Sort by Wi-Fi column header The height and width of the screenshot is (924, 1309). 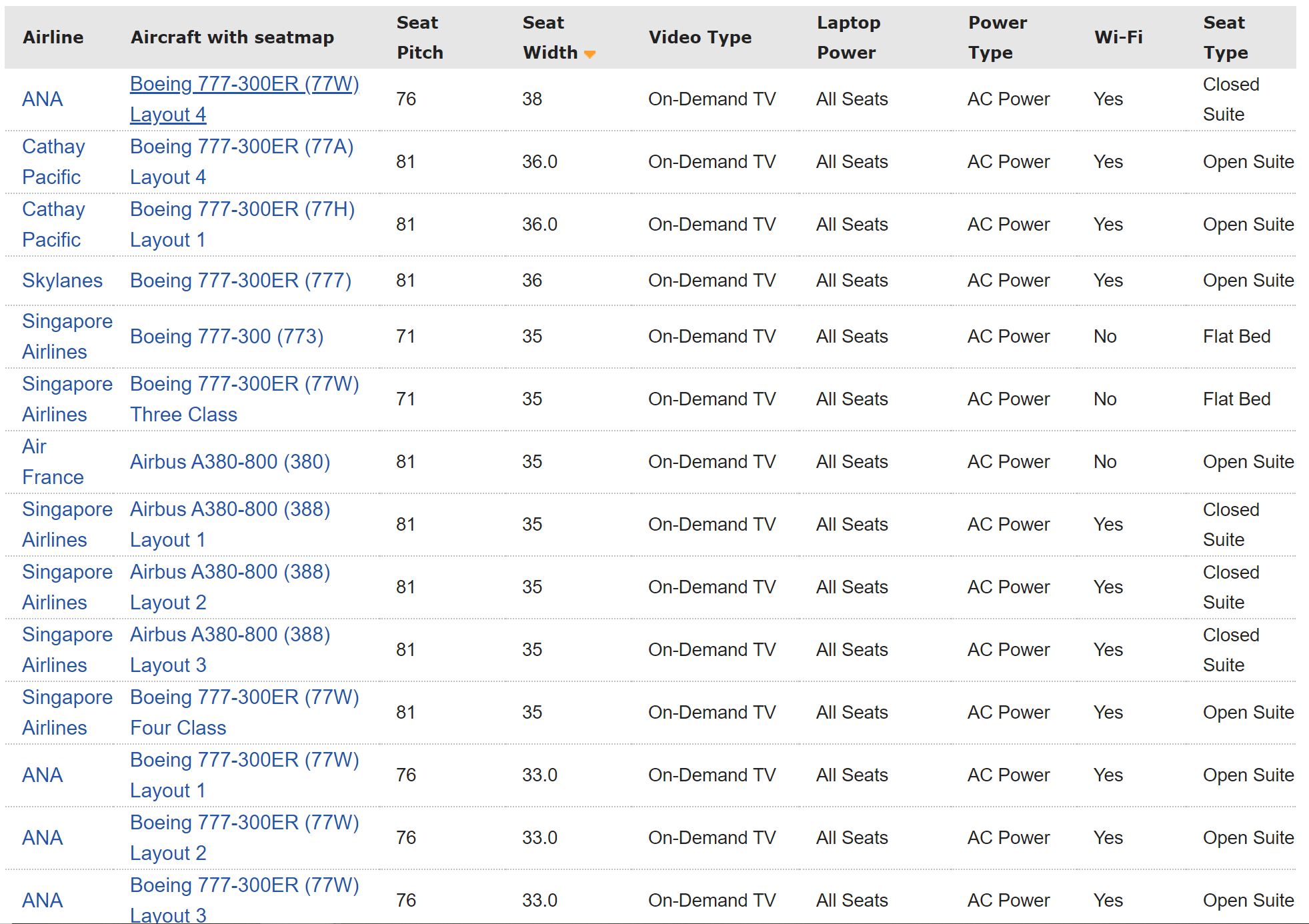click(x=1118, y=37)
